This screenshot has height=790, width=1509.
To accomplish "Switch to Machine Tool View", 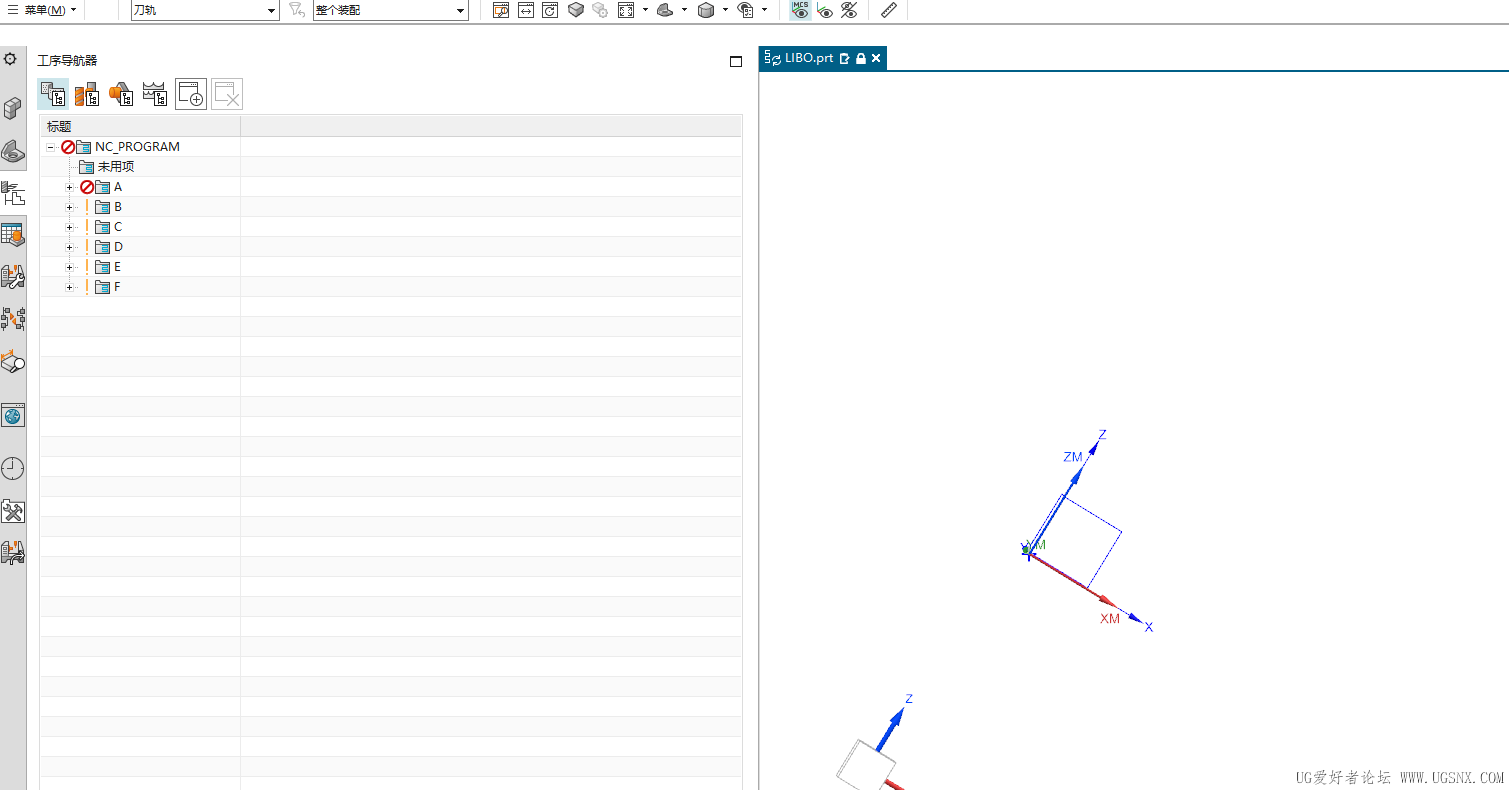I will click(87, 94).
